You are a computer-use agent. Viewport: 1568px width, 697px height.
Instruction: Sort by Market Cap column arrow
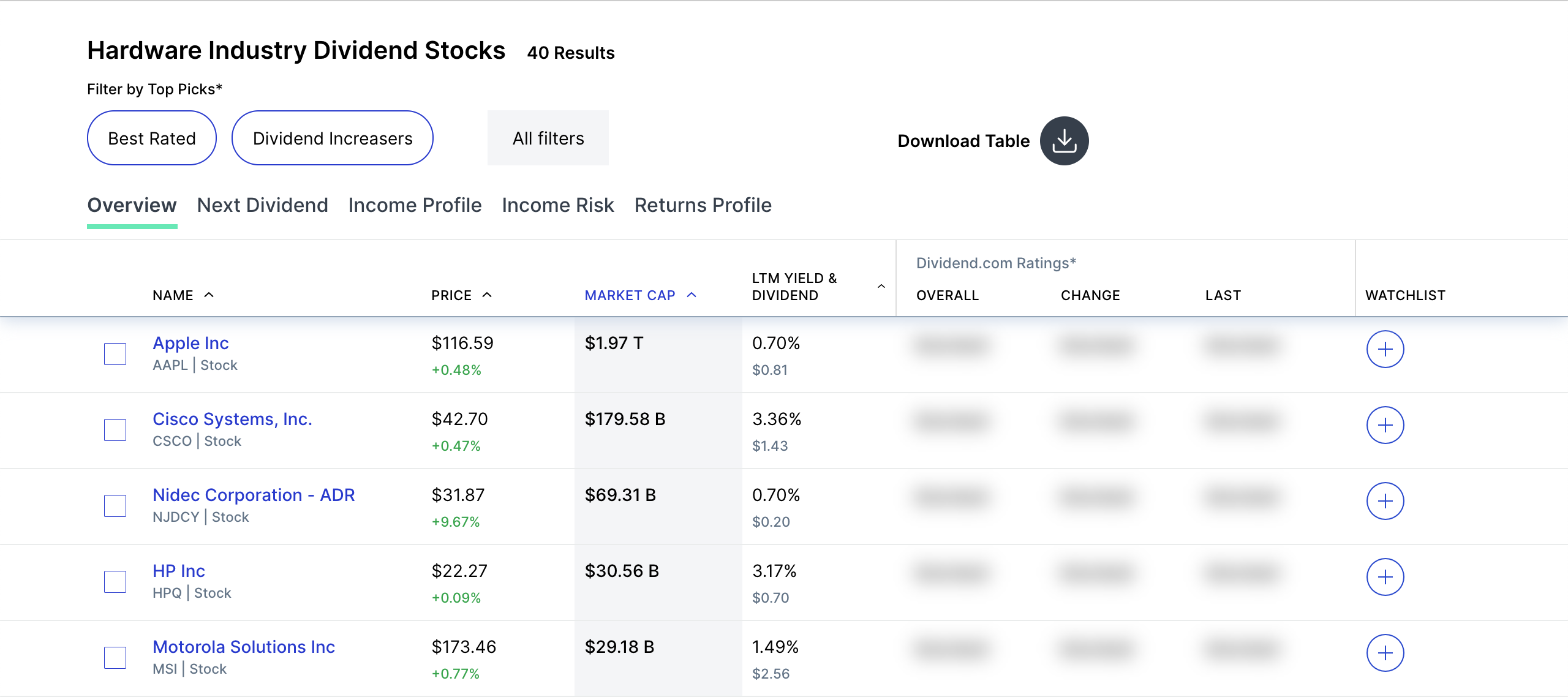692,295
